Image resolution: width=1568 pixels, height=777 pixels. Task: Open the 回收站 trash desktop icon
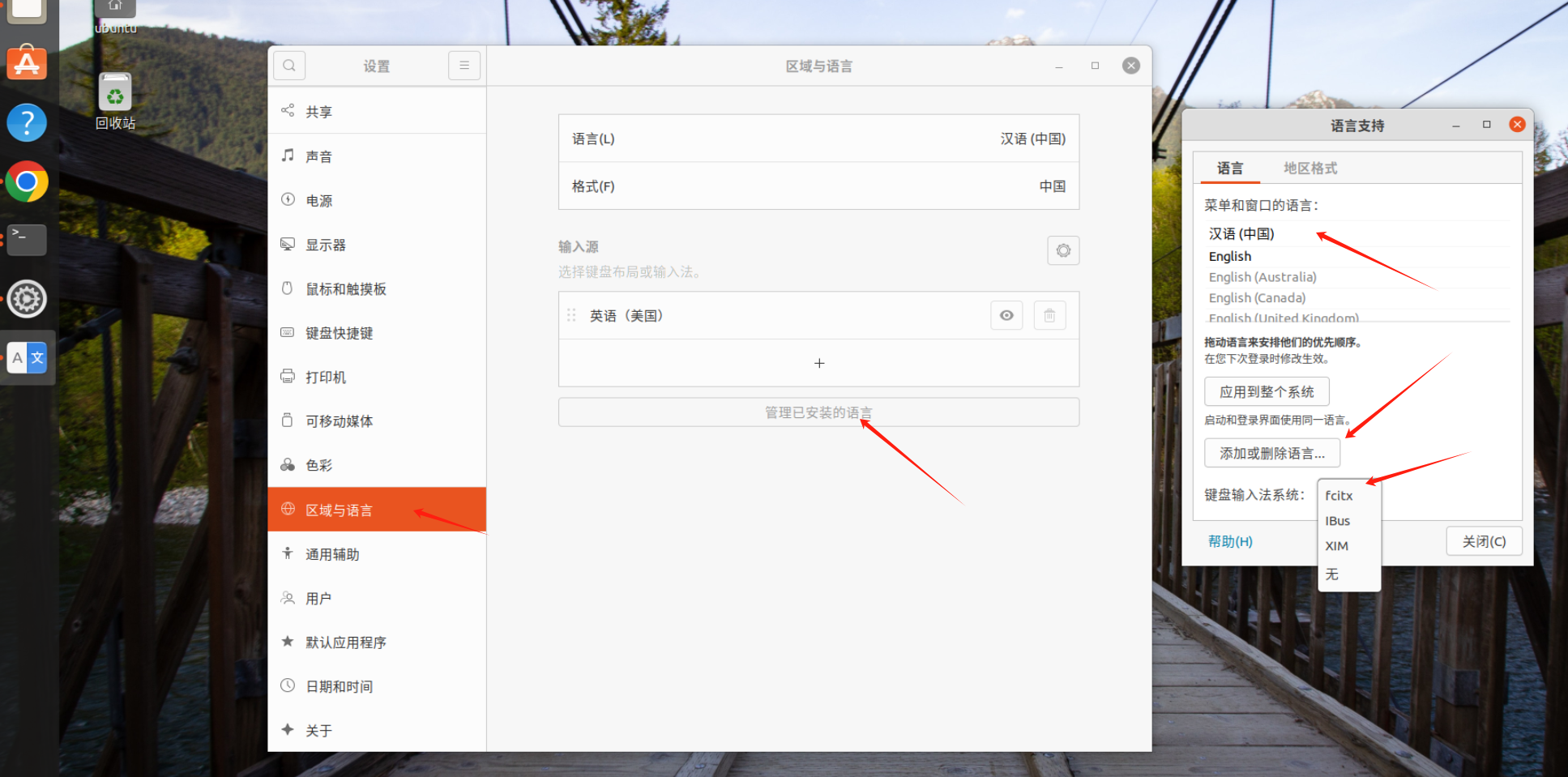point(115,102)
